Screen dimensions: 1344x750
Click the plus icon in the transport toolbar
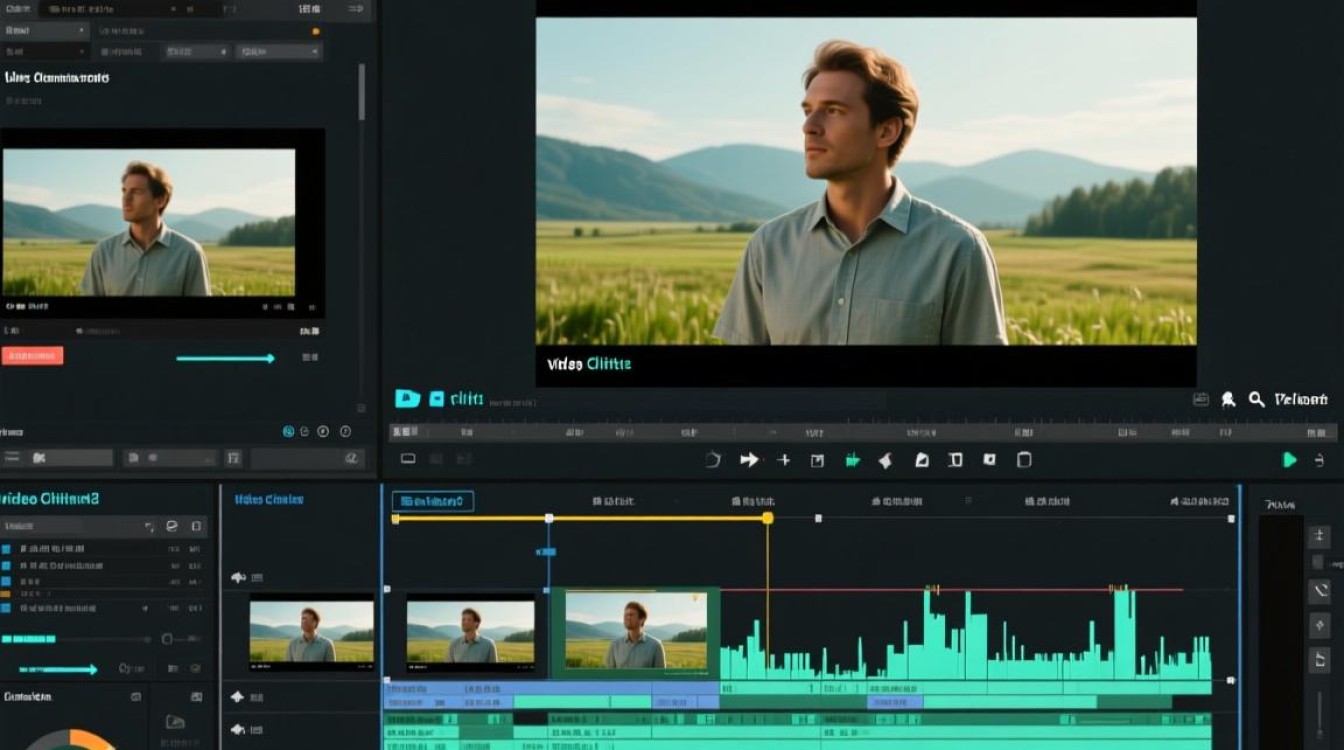coord(784,460)
